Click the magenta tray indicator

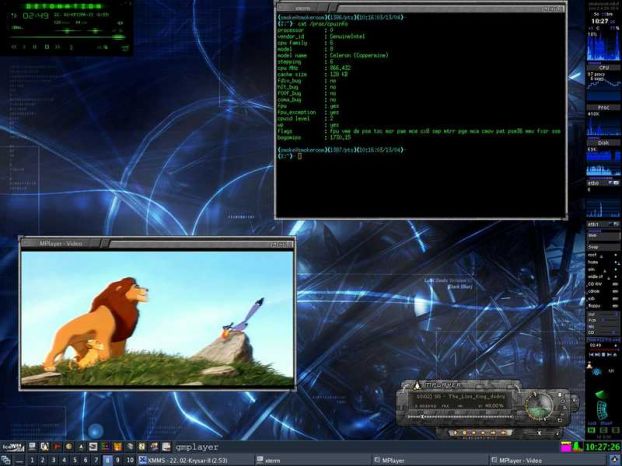tap(566, 447)
